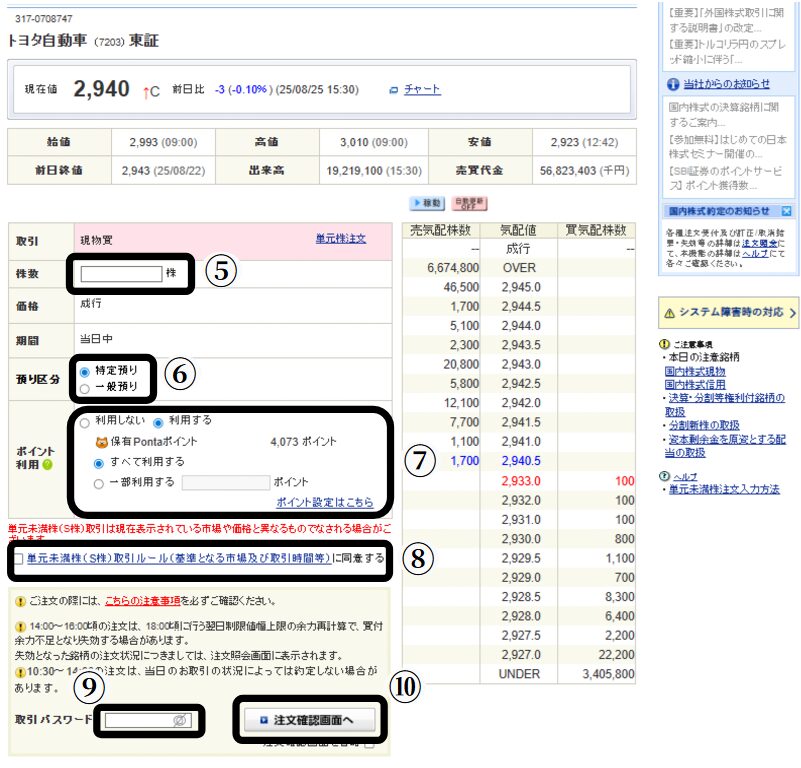
Task: Choose 利用しない for point usage
Action: pos(85,421)
